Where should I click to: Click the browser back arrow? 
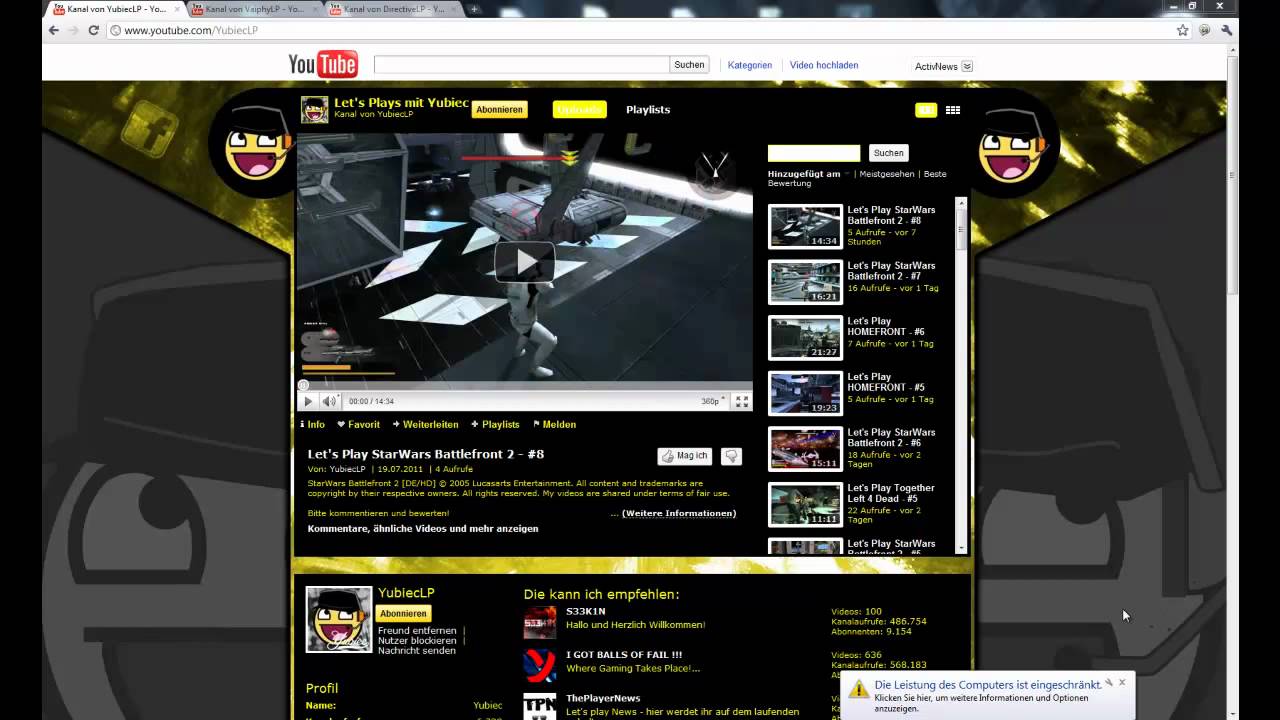[x=54, y=30]
